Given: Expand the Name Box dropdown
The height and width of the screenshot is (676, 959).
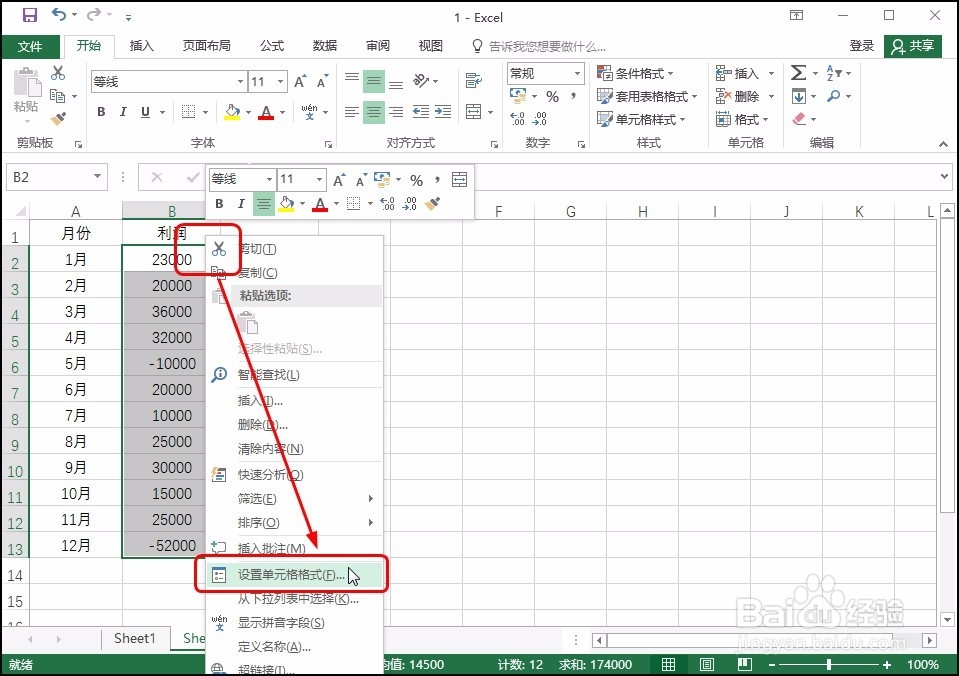Looking at the screenshot, I should click(x=97, y=177).
